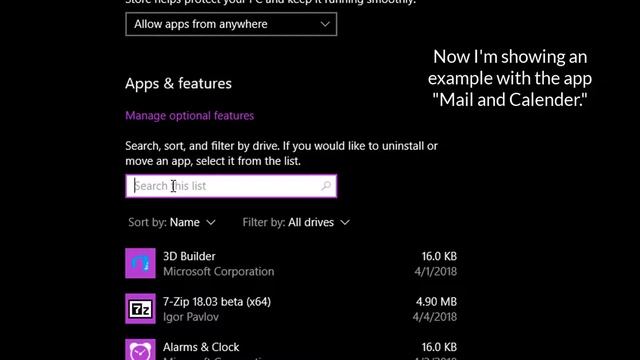Click the 4/1/2018 install date
This screenshot has height=360, width=640.
[x=436, y=271]
